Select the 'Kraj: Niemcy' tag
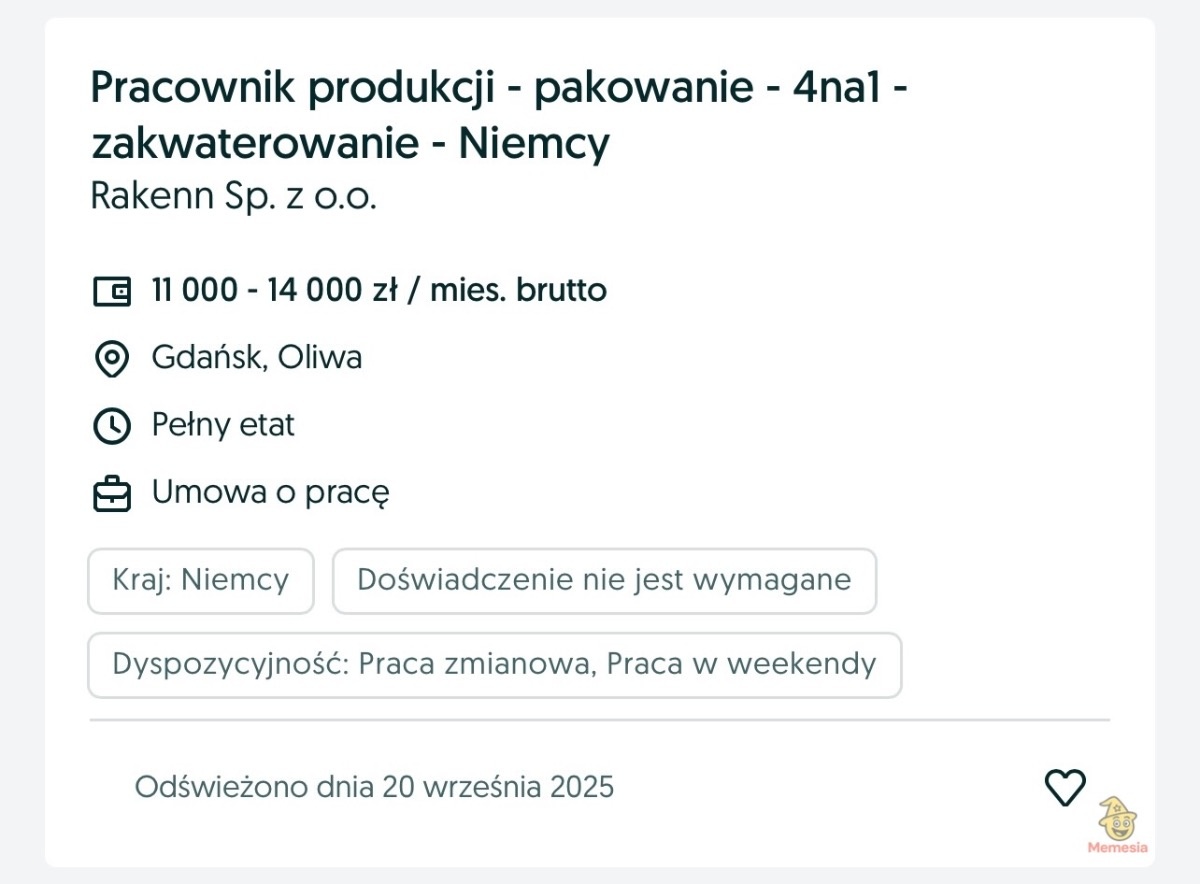The image size is (1200, 884). click(201, 580)
